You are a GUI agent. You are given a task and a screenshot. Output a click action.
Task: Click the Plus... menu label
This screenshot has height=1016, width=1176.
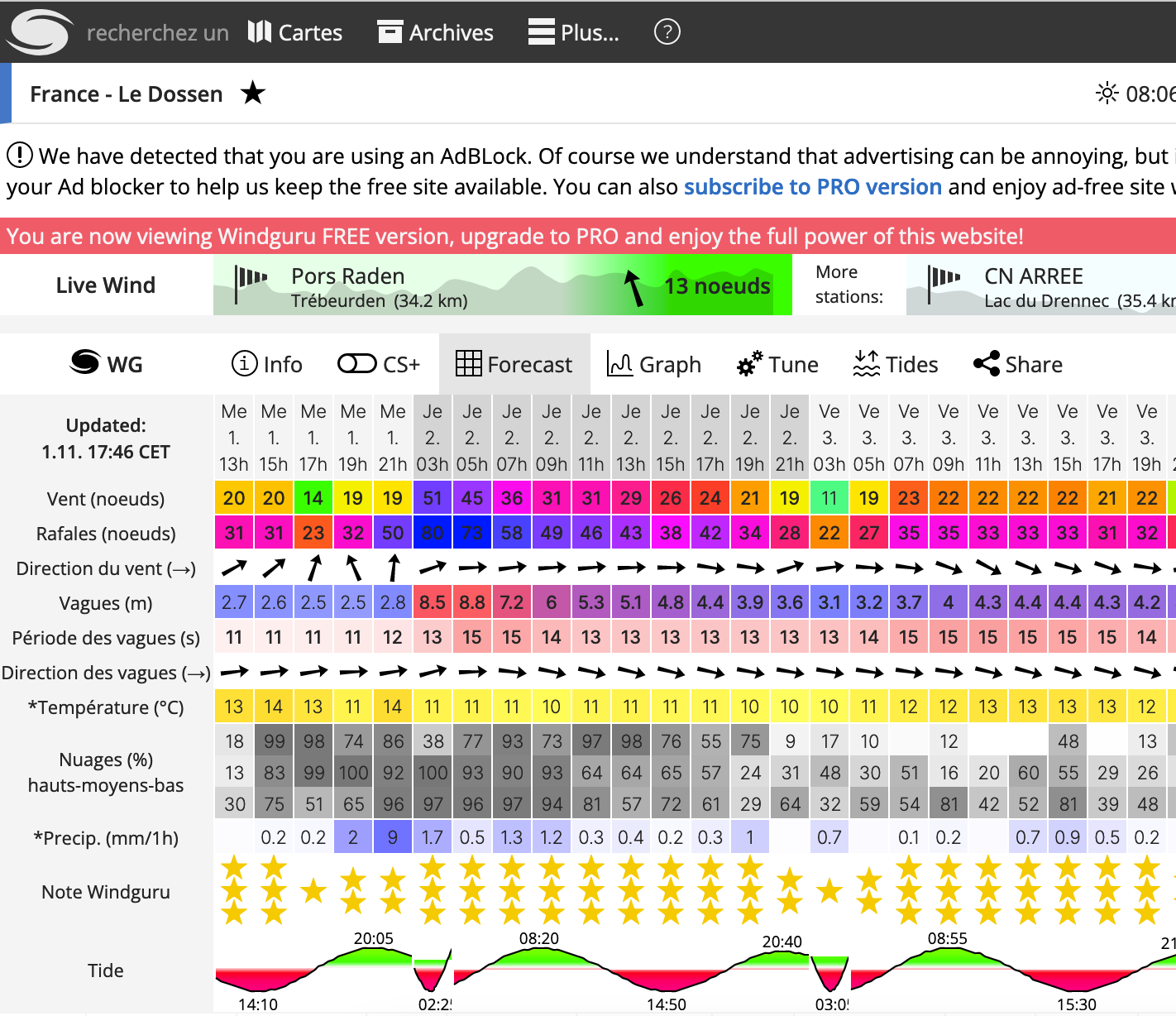(590, 33)
